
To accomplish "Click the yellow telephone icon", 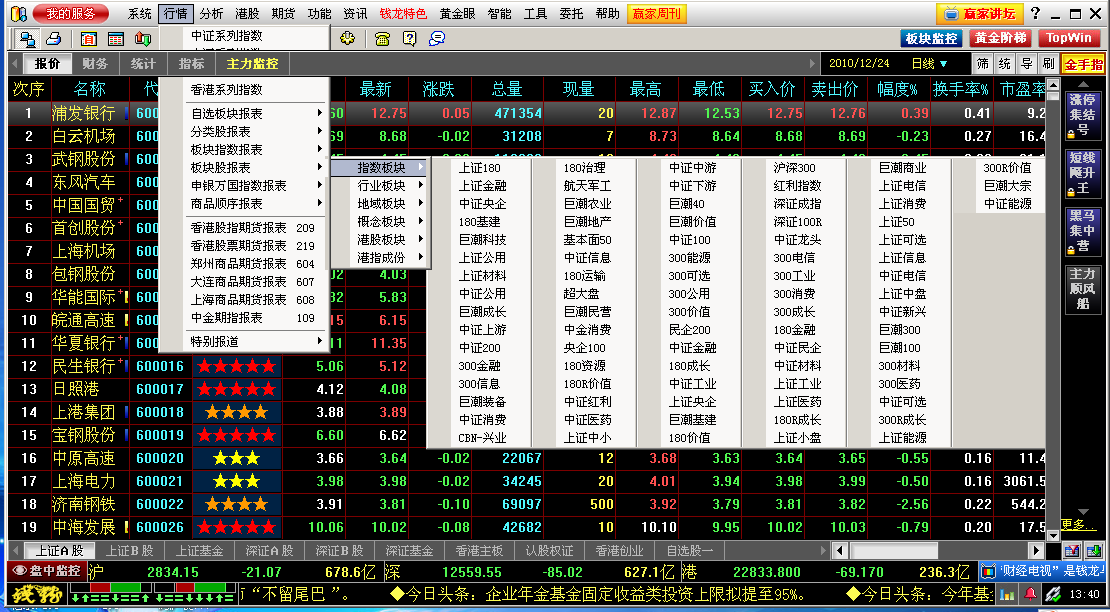I will tap(382, 38).
